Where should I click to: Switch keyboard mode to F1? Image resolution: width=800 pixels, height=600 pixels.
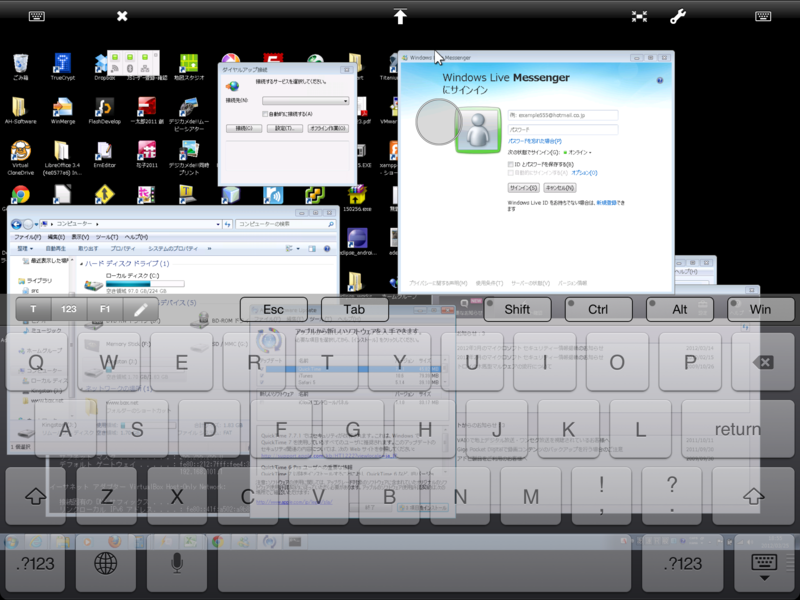coord(105,309)
